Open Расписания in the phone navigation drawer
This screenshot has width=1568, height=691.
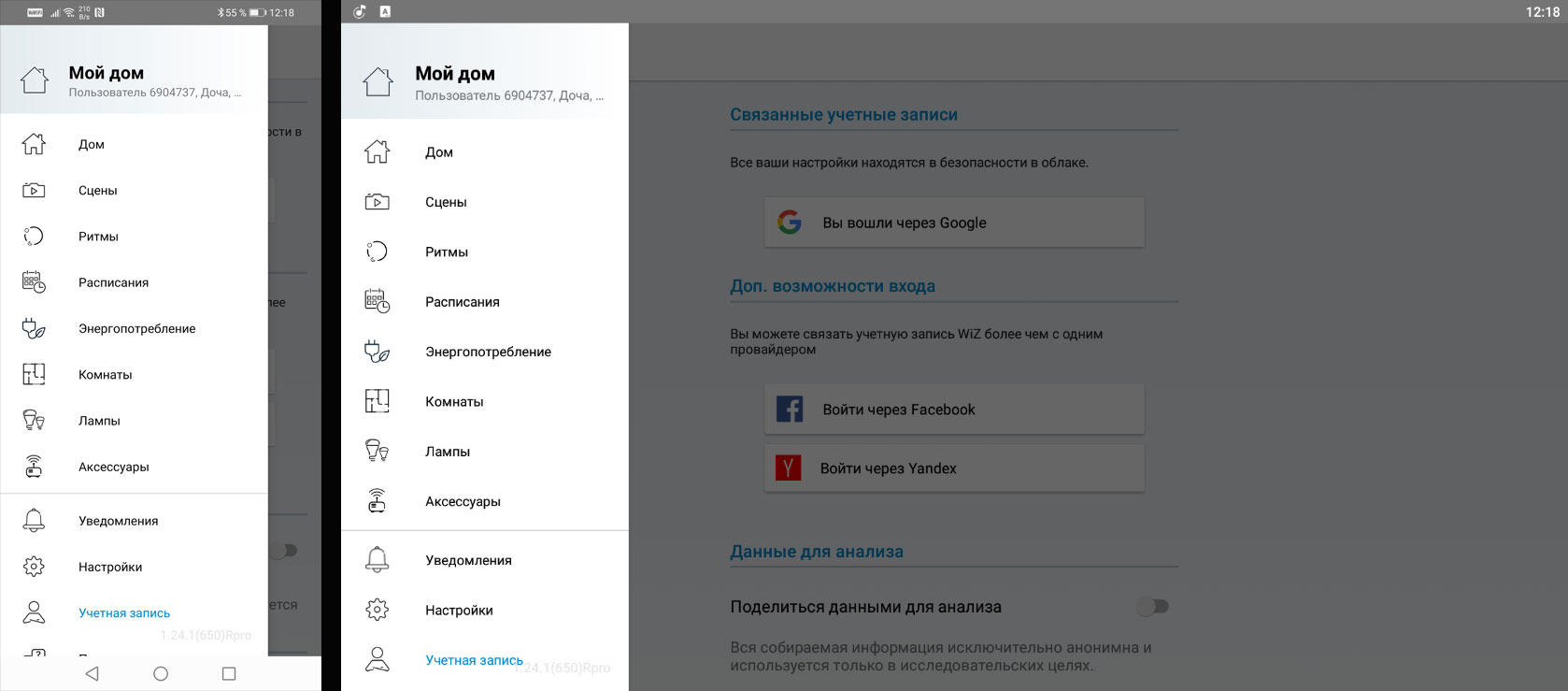[113, 282]
